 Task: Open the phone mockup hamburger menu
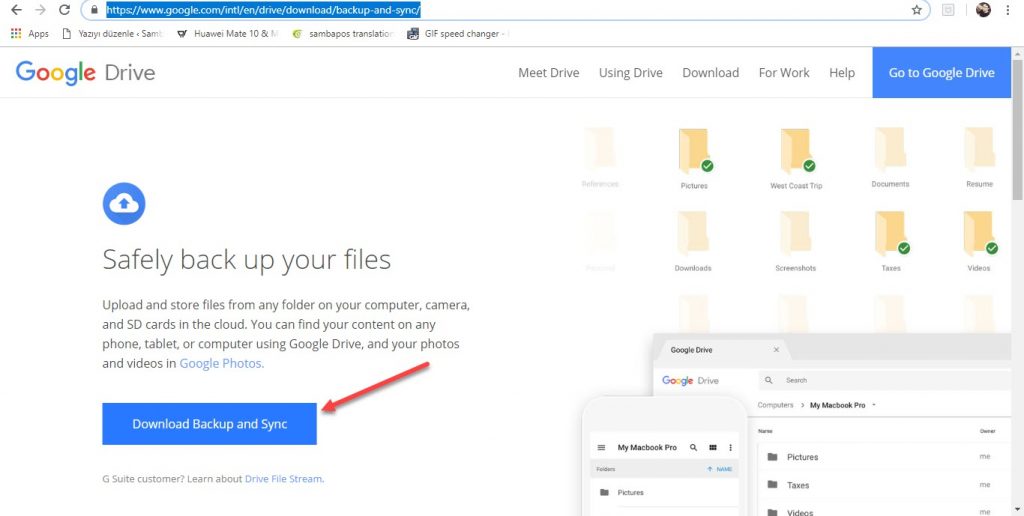pos(601,448)
